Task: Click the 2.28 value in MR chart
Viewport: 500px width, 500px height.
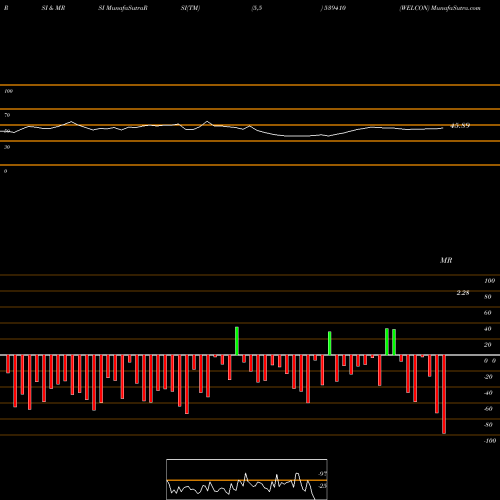Action: pos(463,293)
